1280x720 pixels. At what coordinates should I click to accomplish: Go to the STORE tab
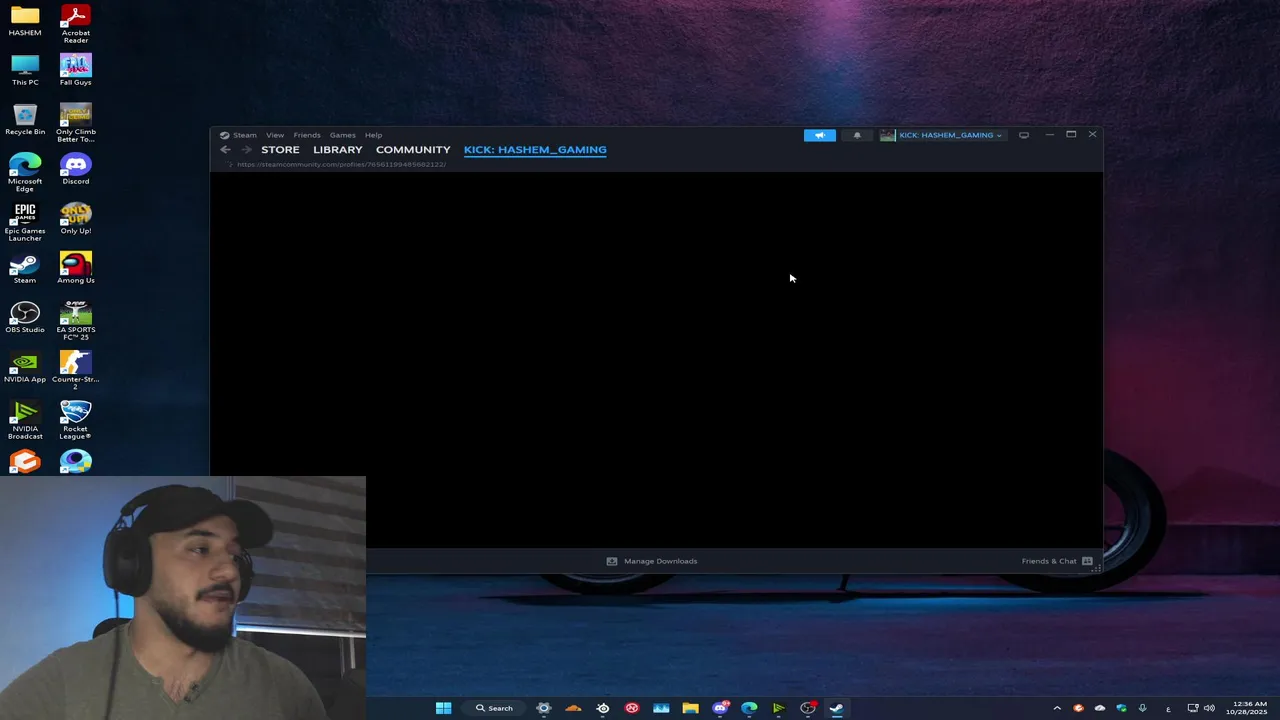pyautogui.click(x=280, y=150)
